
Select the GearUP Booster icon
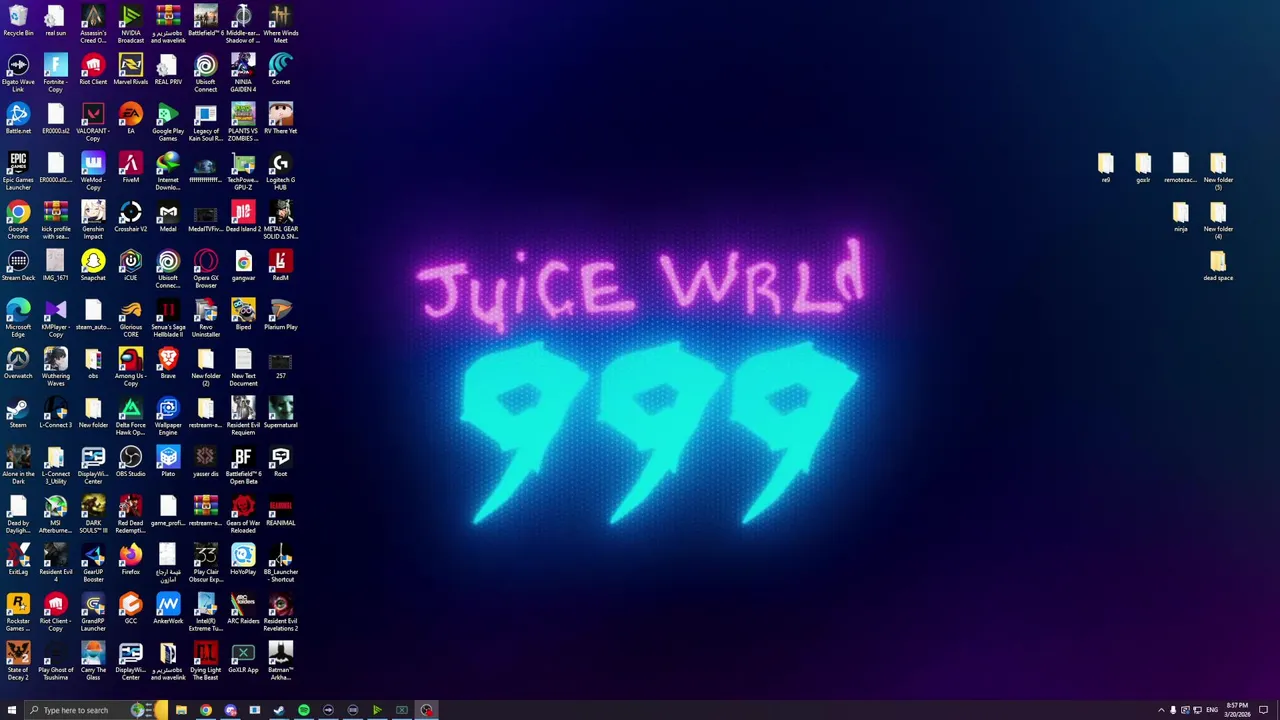click(93, 563)
